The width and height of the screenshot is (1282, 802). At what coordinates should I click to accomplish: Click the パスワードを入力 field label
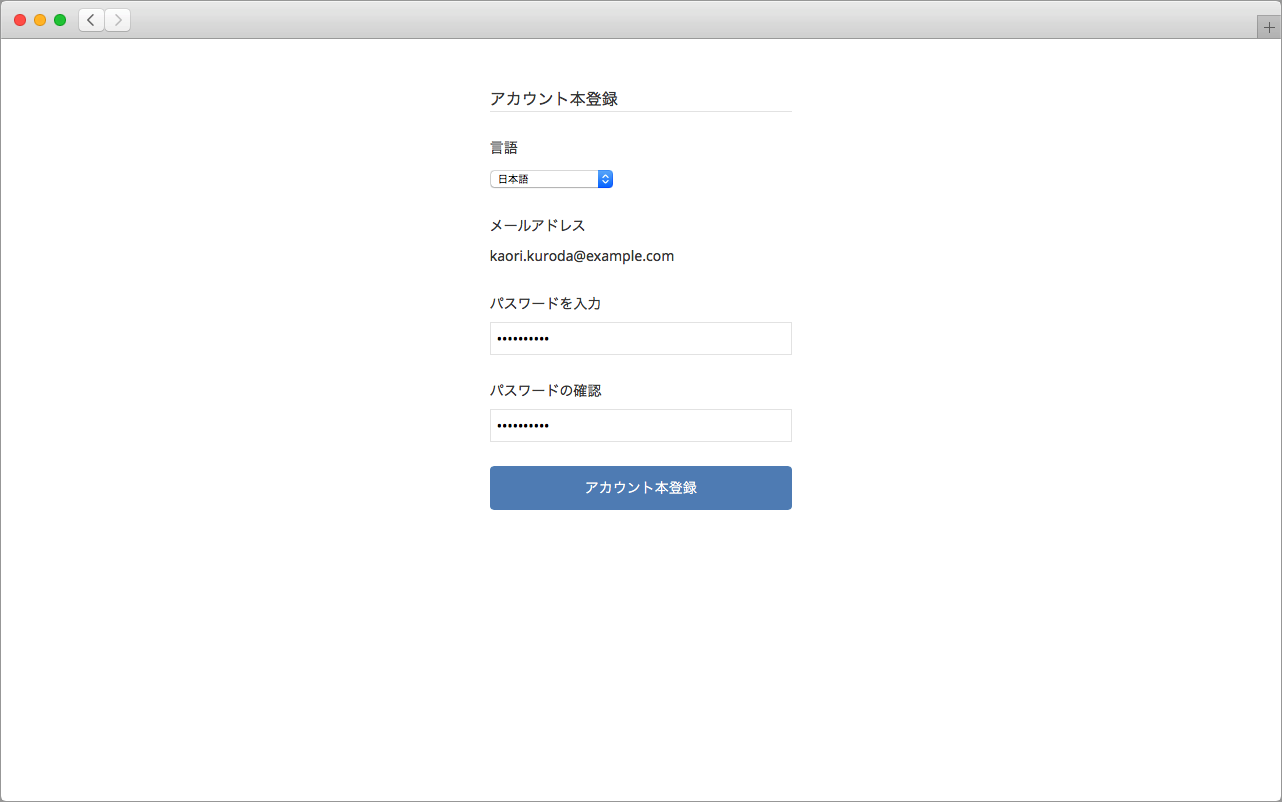tap(545, 303)
